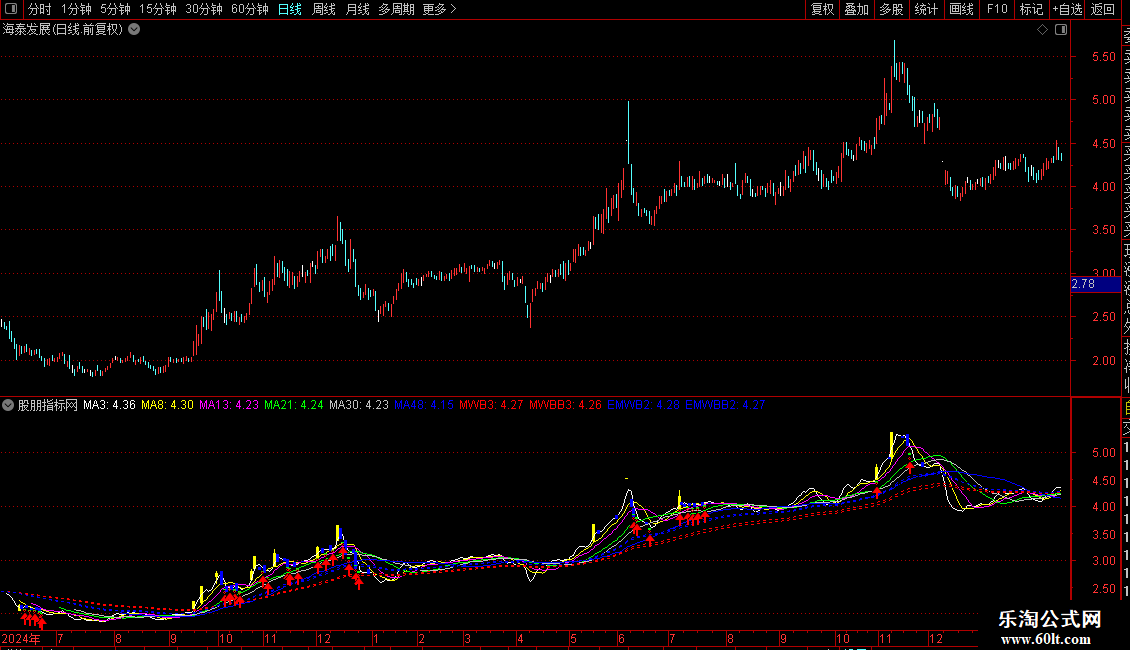Image resolution: width=1130 pixels, height=650 pixels.
Task: Select the 30分钟 period
Action: (204, 9)
